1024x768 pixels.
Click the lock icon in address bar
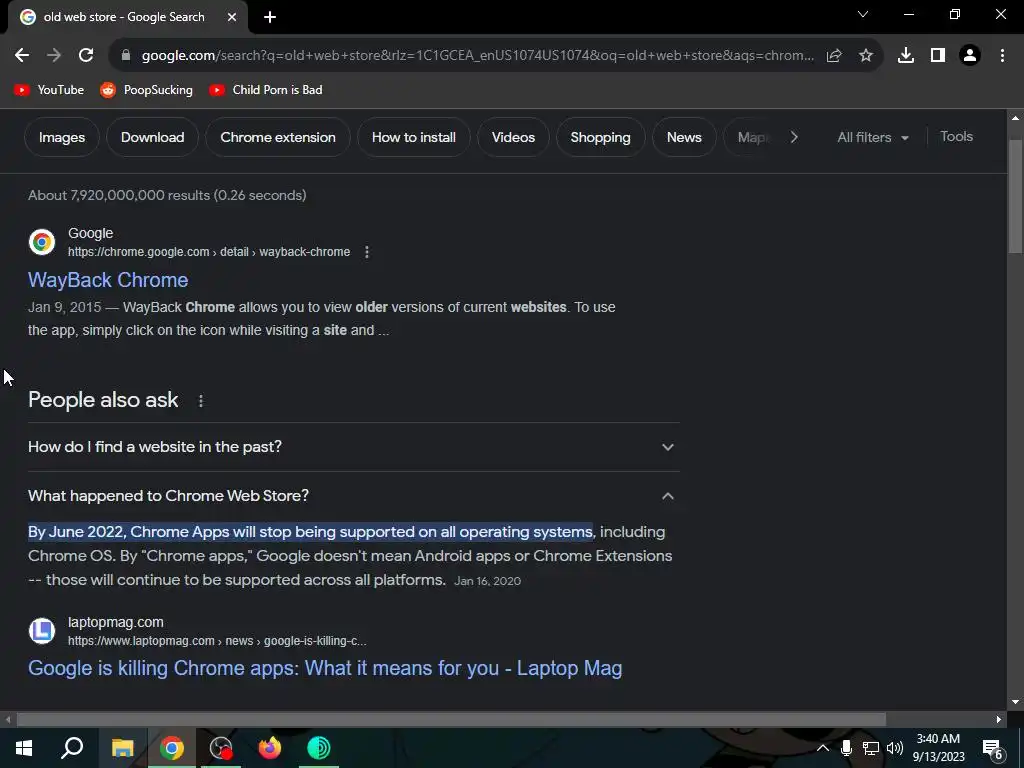point(126,56)
